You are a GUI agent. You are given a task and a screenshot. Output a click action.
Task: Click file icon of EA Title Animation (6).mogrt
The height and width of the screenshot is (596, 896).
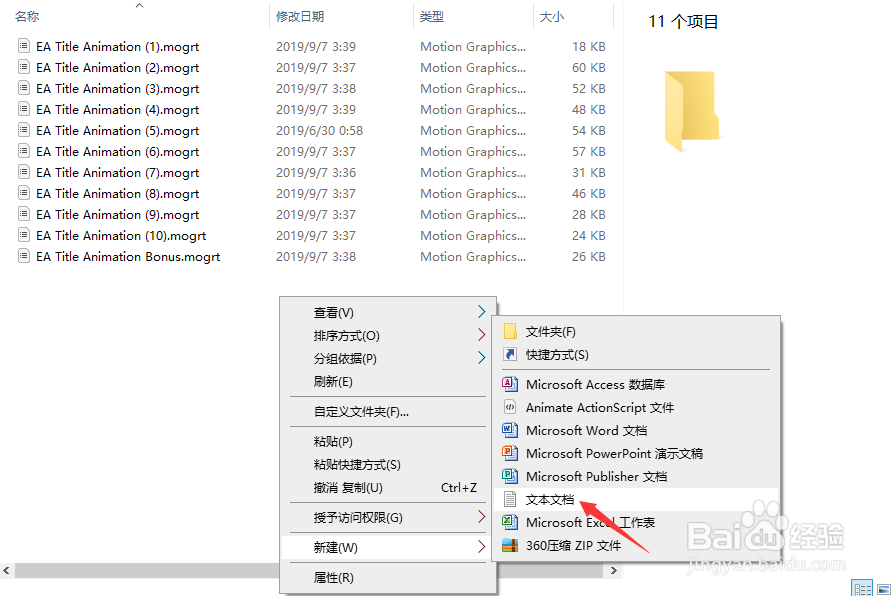pos(23,151)
